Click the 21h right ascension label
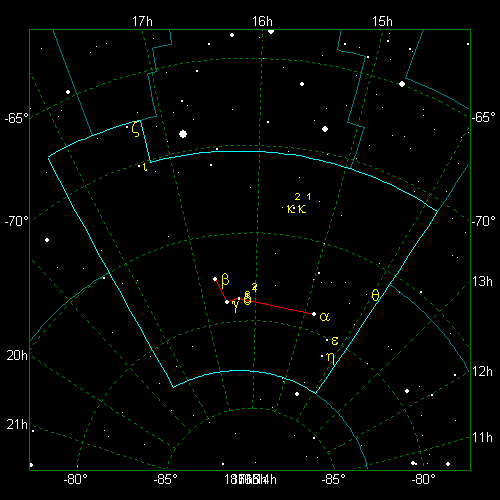 tap(17, 425)
